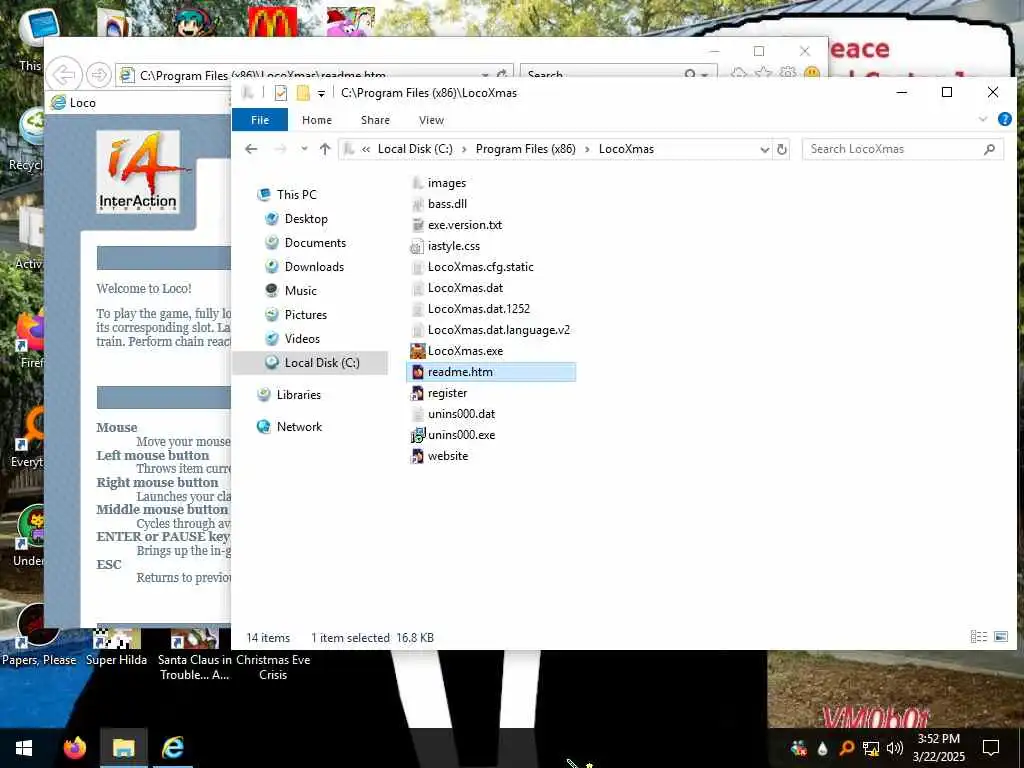Expand the ribbon chevron
This screenshot has width=1024, height=768.
[983, 119]
